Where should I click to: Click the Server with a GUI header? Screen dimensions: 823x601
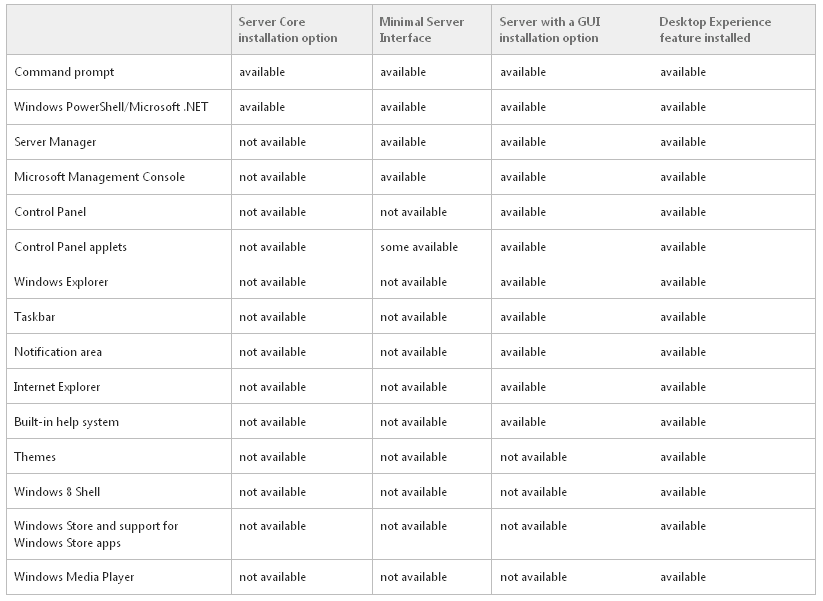coord(550,30)
